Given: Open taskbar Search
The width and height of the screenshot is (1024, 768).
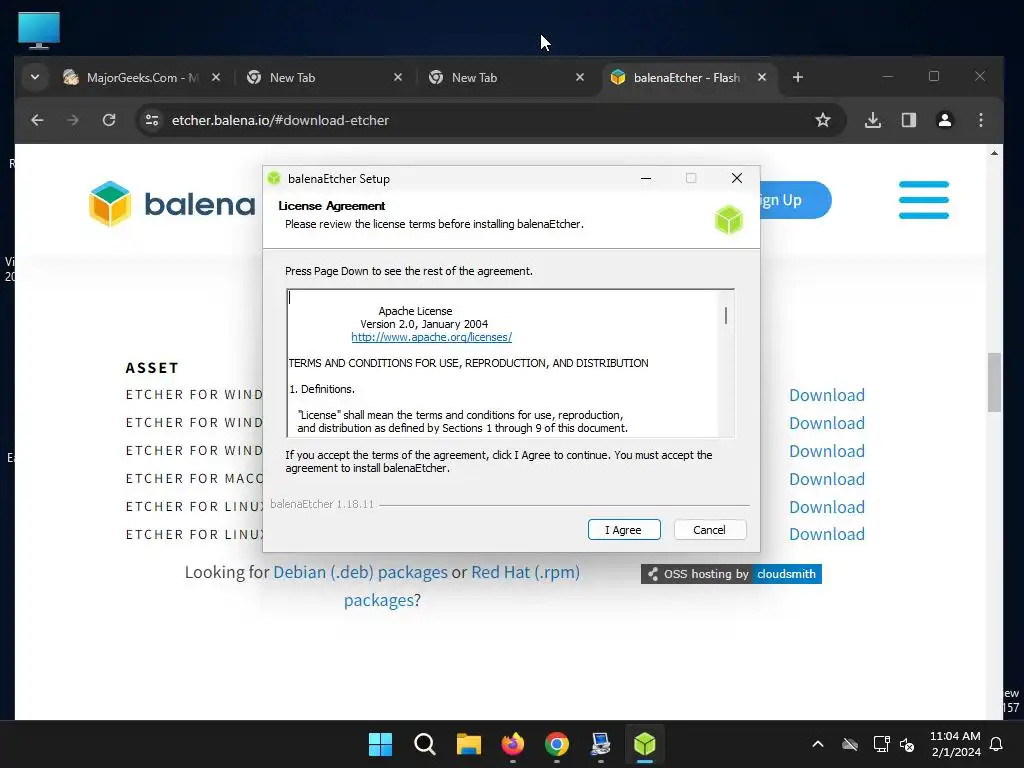Looking at the screenshot, I should pyautogui.click(x=424, y=744).
